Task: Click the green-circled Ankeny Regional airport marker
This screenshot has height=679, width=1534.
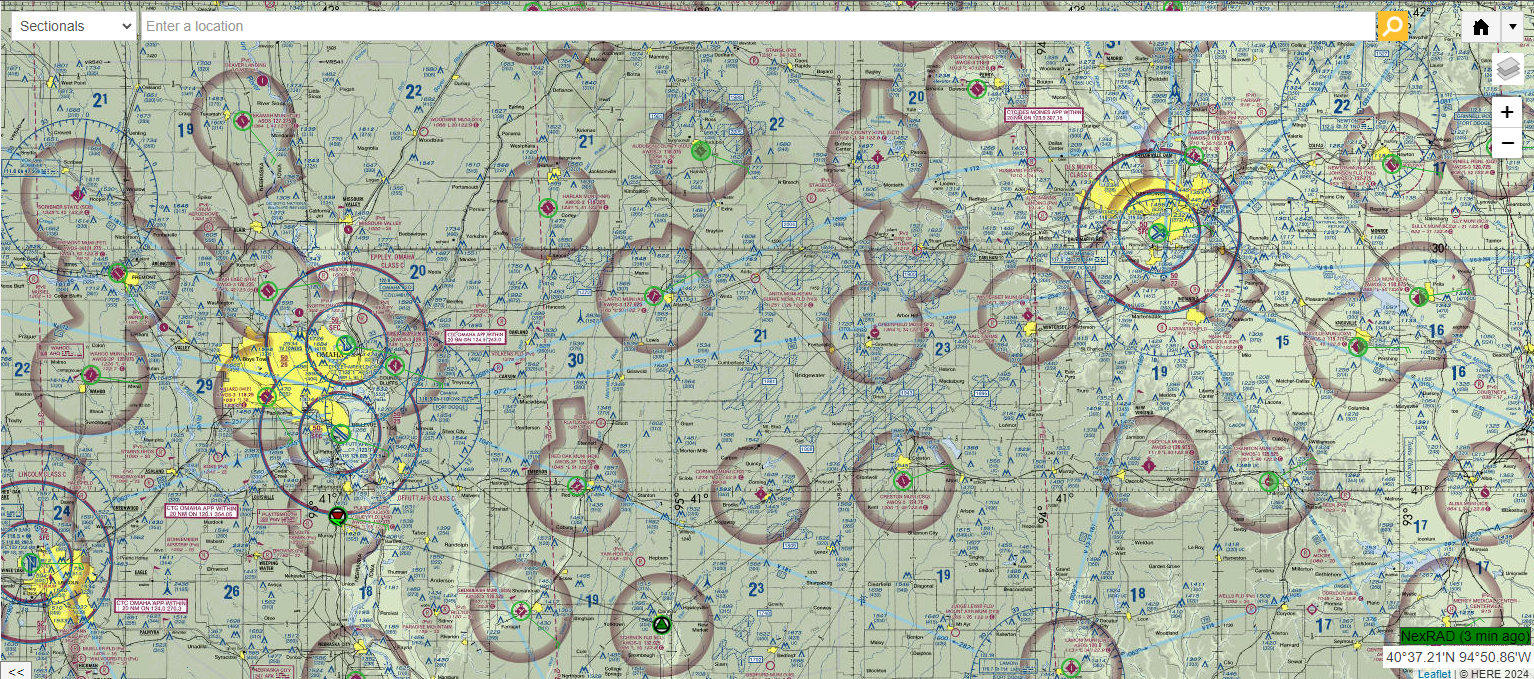Action: pyautogui.click(x=1193, y=155)
